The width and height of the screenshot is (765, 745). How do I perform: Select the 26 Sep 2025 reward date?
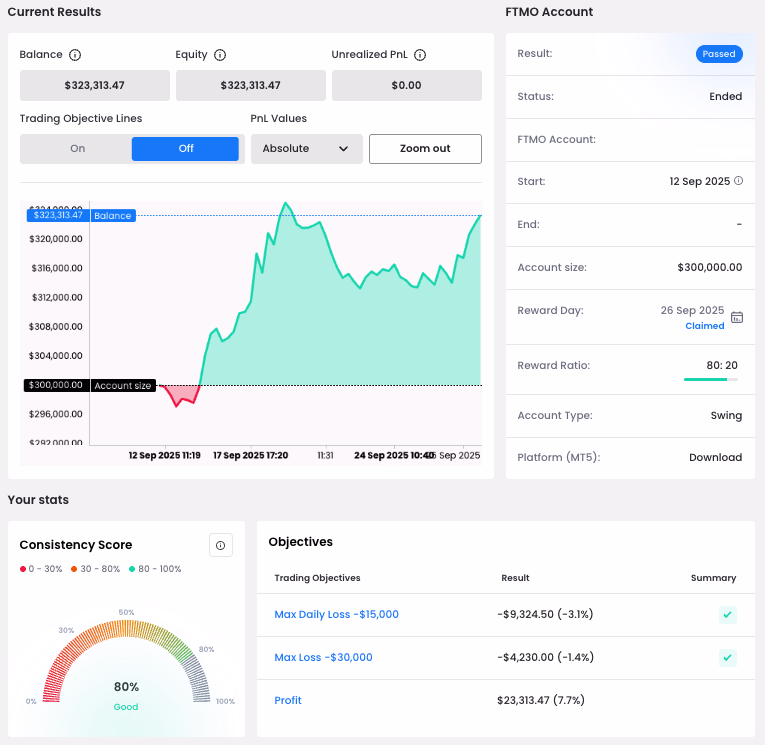[x=692, y=310]
